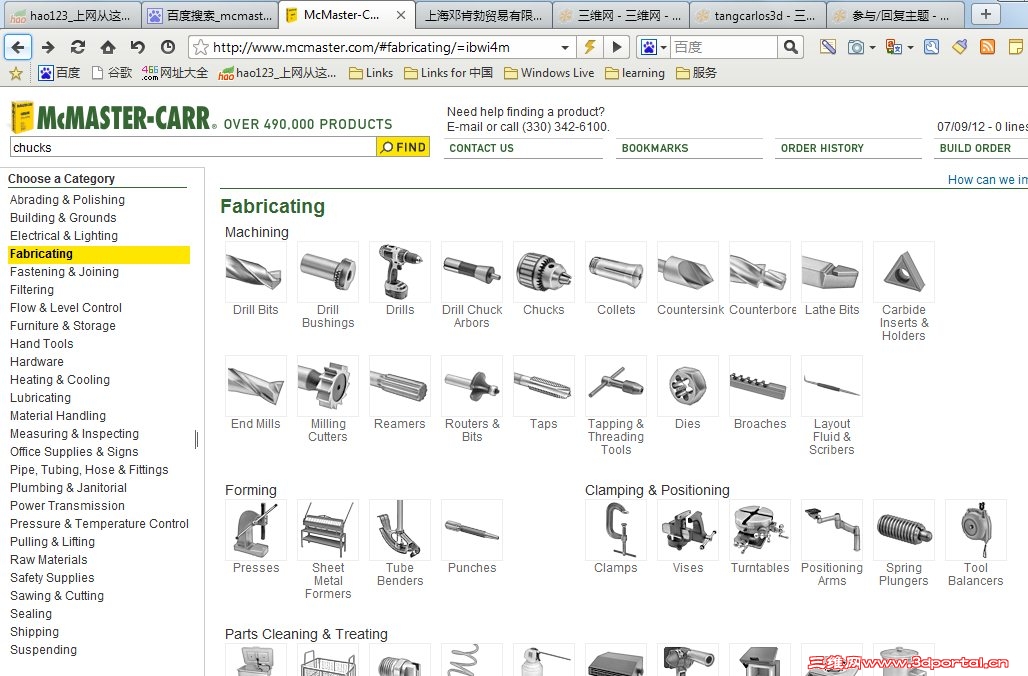
Task: Open the Drill Bits category thumbnail
Action: click(256, 271)
